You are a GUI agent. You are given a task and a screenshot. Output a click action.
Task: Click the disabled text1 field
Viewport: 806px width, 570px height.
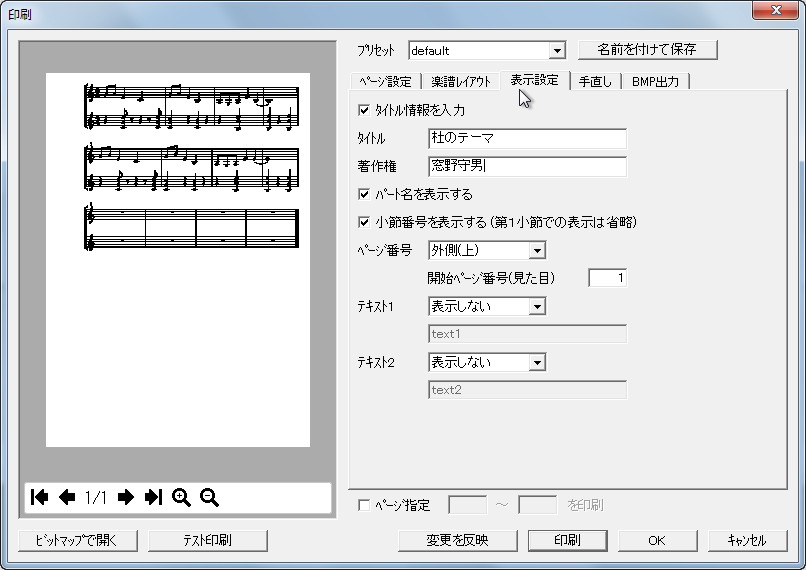(x=527, y=334)
